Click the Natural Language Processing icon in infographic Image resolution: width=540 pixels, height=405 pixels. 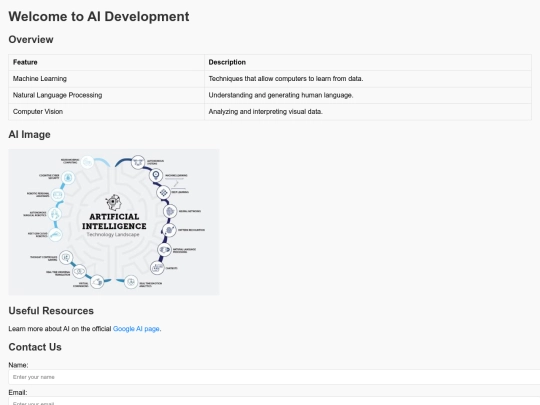pos(165,250)
